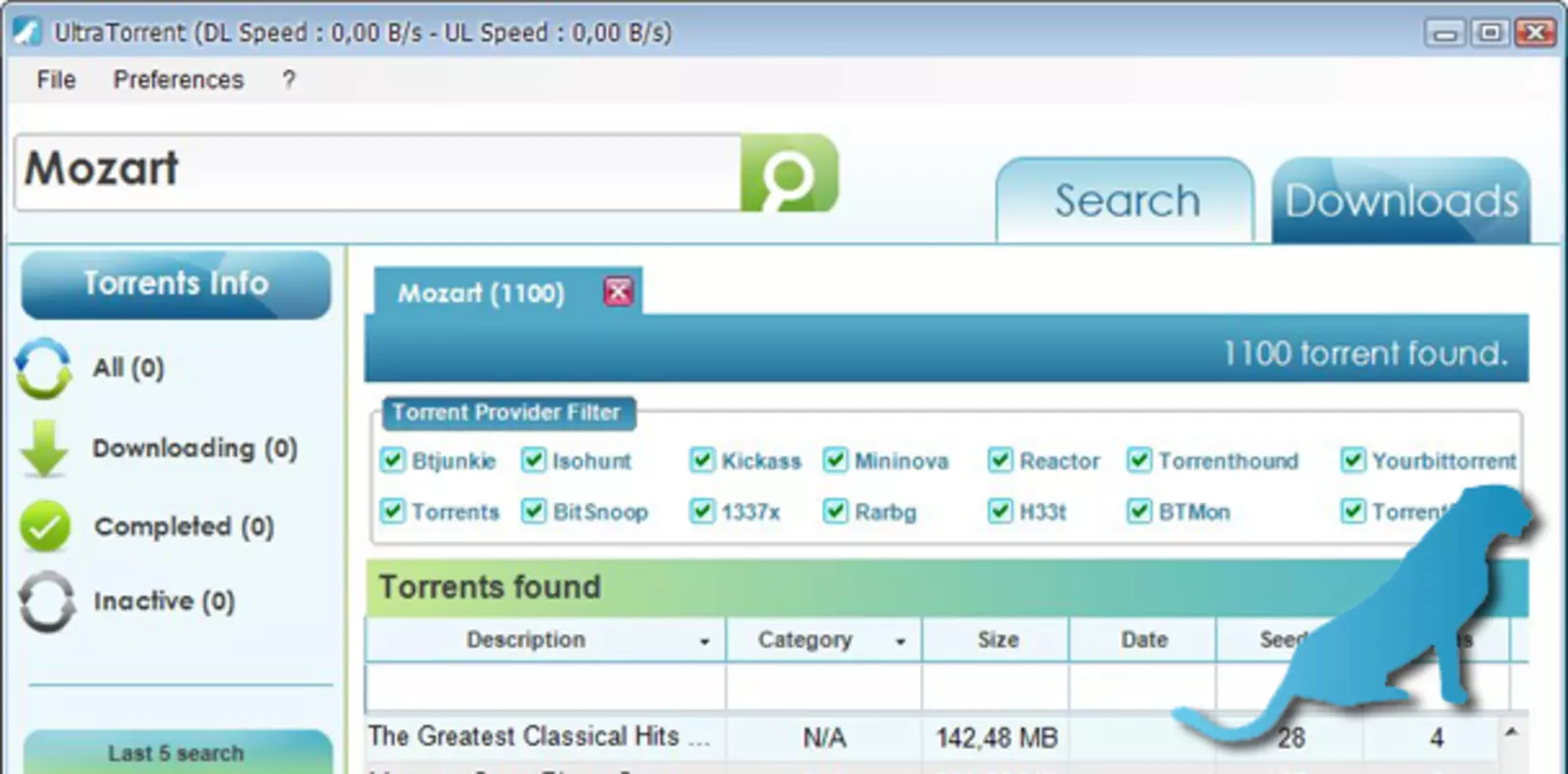This screenshot has height=774, width=1568.
Task: Disable the Torrenthound provider checkbox
Action: tap(1139, 460)
